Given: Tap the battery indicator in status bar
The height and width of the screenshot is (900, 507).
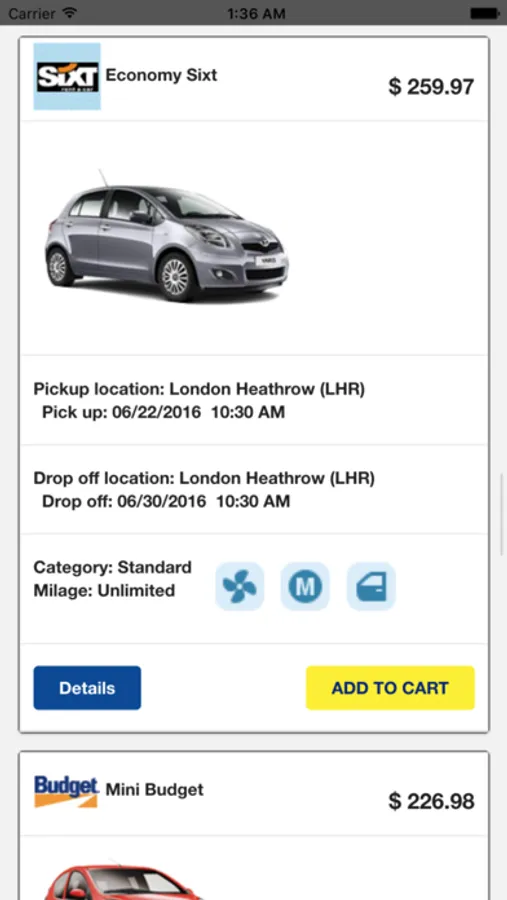Looking at the screenshot, I should pyautogui.click(x=484, y=13).
